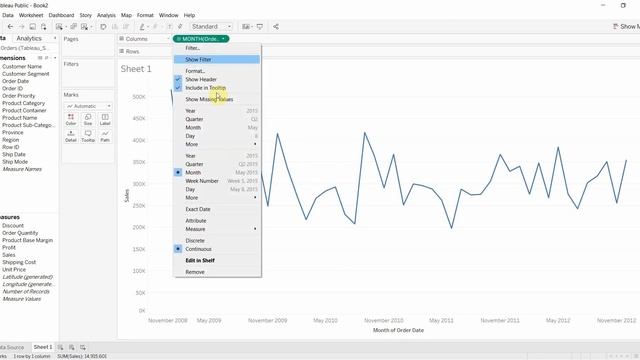This screenshot has width=640, height=360.
Task: Click the Highlight pen toolbar icon
Action: (x=142, y=27)
